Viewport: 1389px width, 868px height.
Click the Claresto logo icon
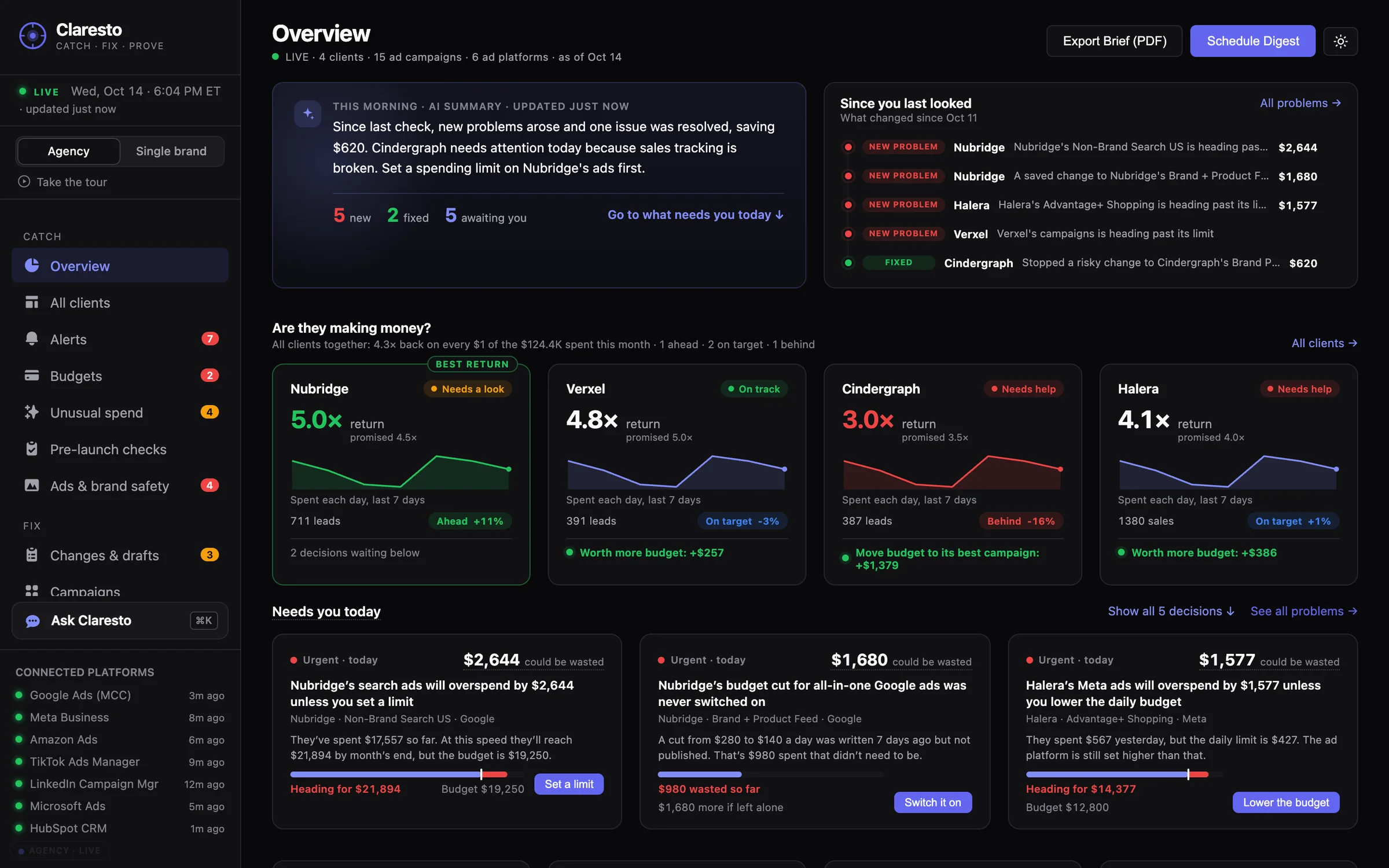(x=32, y=36)
